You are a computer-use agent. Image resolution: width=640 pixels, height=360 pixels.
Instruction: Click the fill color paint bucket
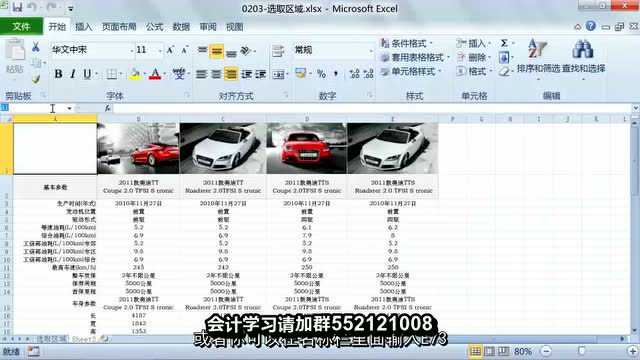tap(134, 74)
